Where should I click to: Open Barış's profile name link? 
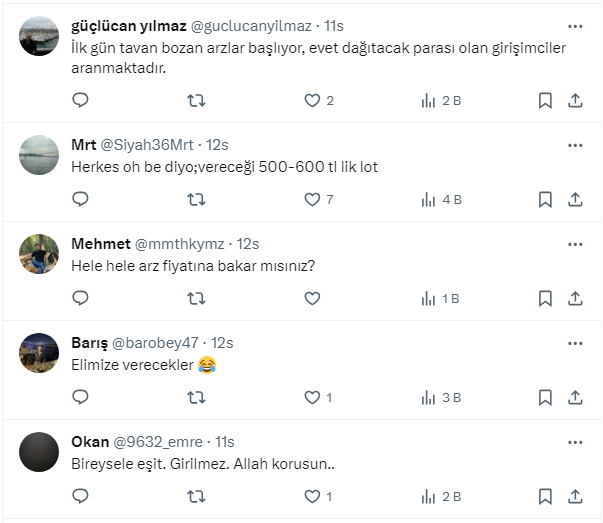[x=89, y=343]
